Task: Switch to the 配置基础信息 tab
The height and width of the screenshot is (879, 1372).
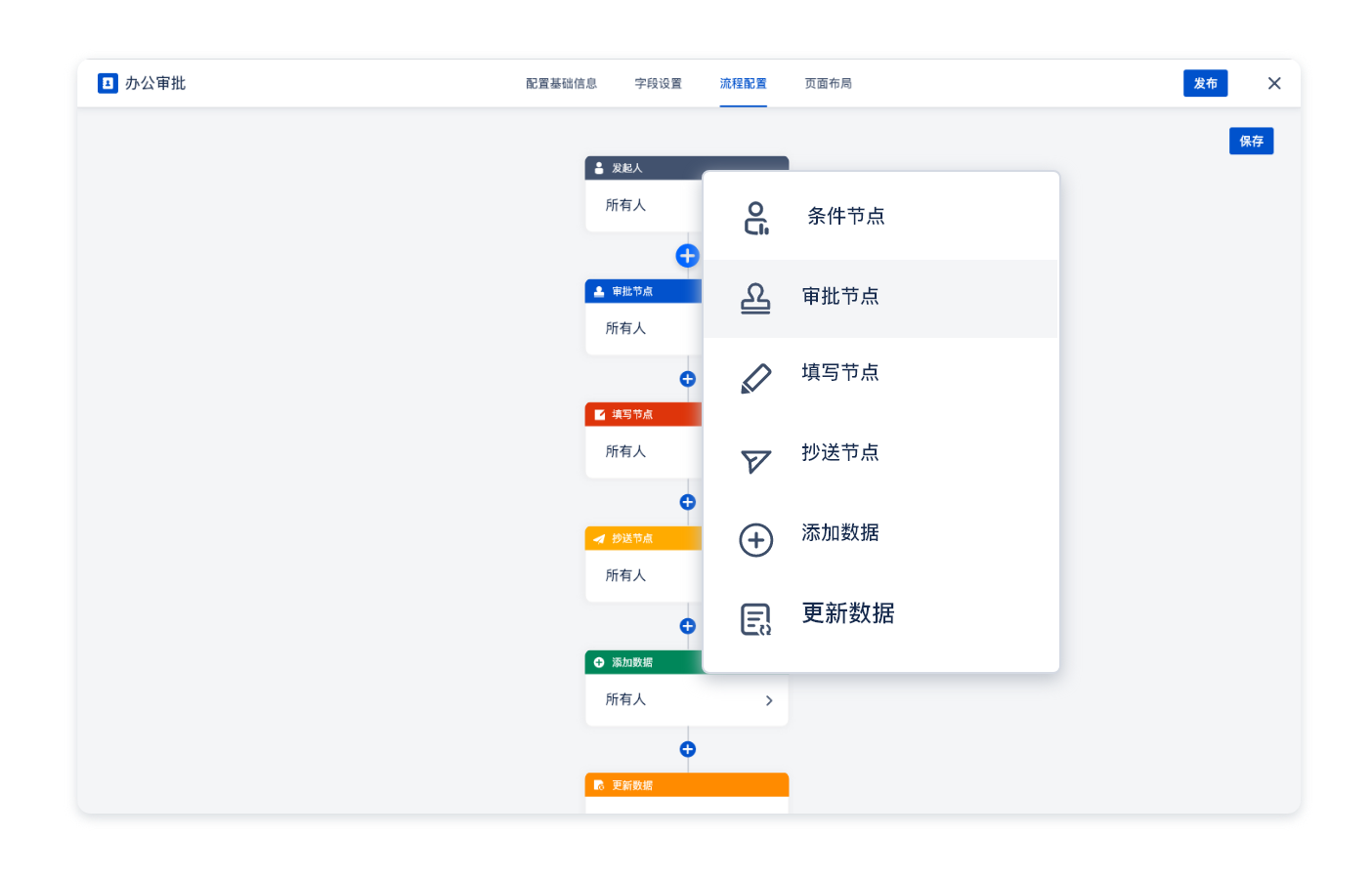Action: tap(561, 84)
